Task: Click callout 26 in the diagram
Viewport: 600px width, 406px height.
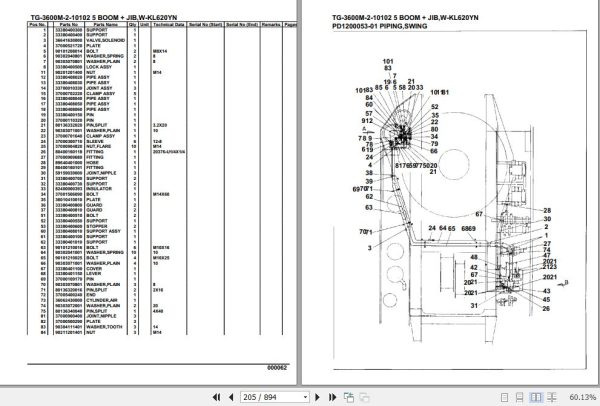Action: click(546, 308)
